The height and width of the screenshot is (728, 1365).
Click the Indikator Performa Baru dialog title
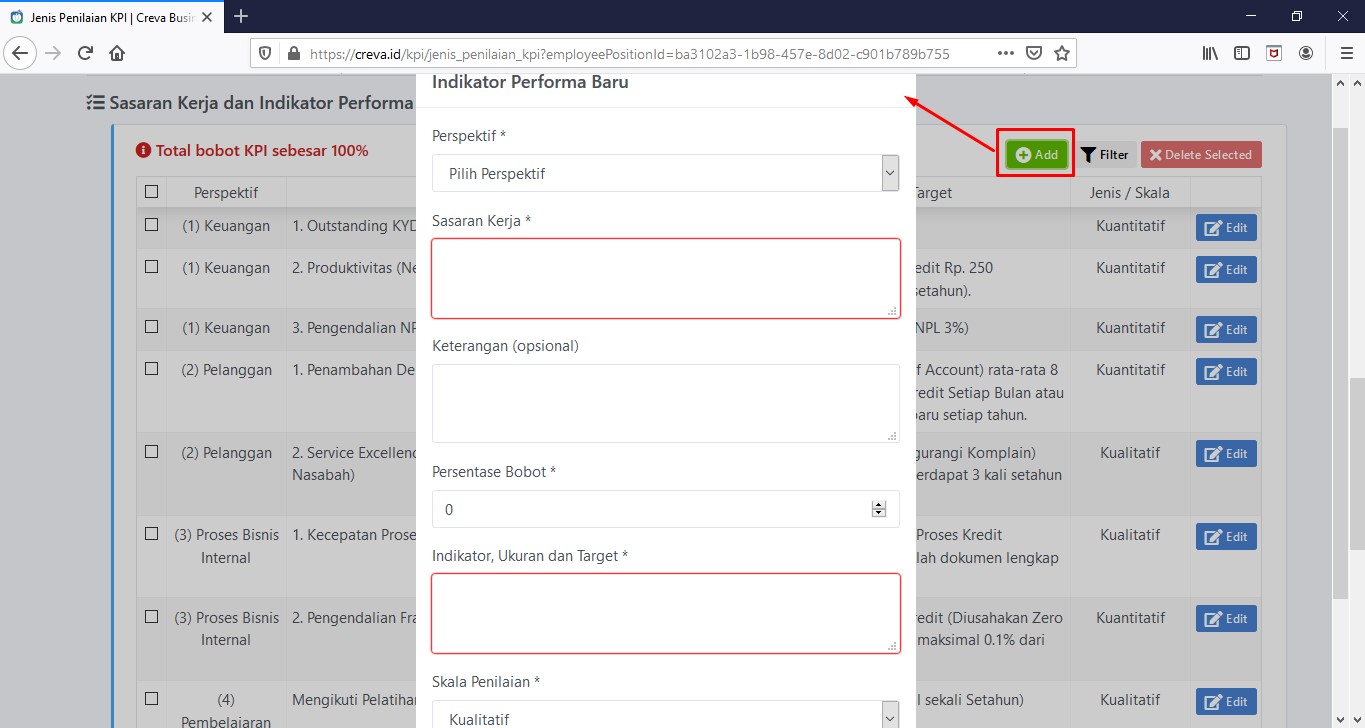(x=530, y=83)
